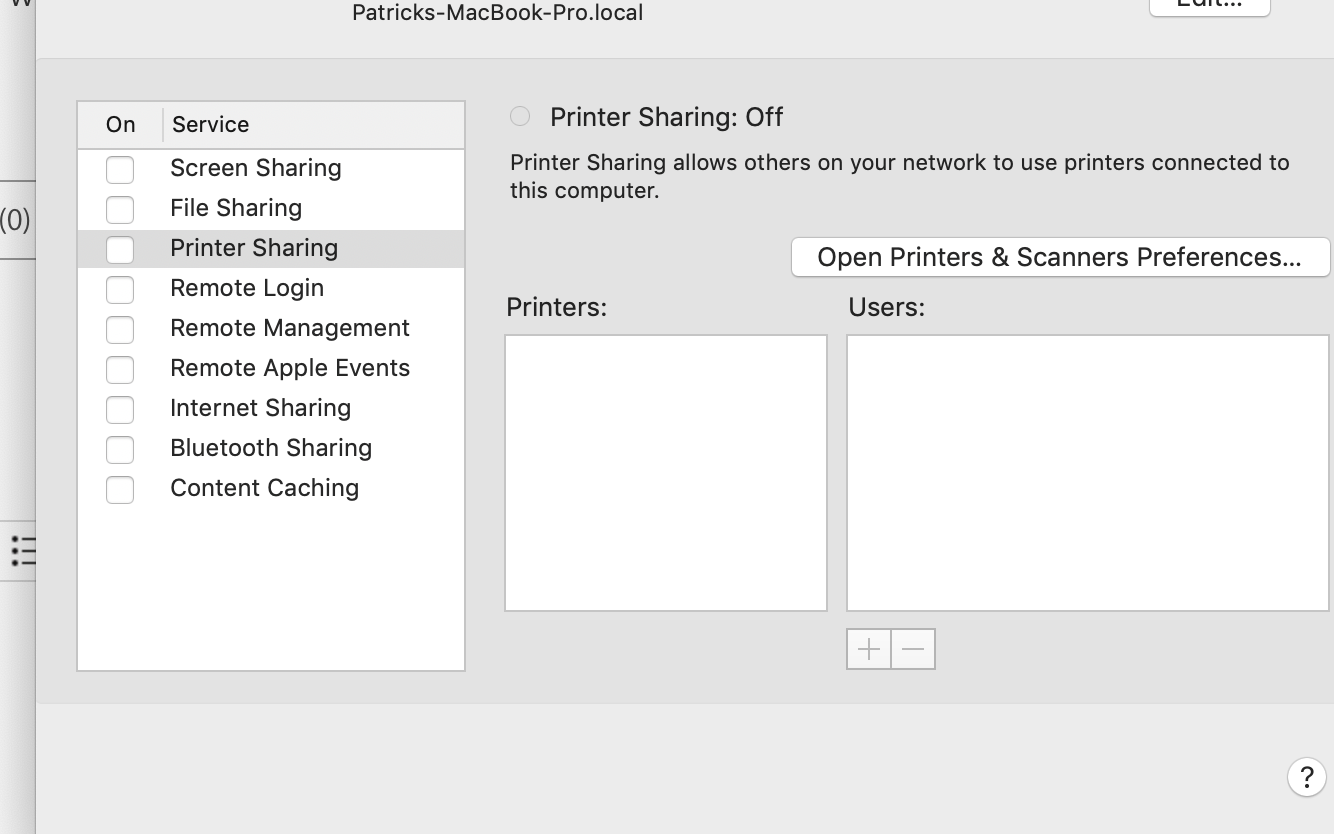The width and height of the screenshot is (1334, 834).
Task: Click the partially visible Edit button
Action: (1209, 6)
